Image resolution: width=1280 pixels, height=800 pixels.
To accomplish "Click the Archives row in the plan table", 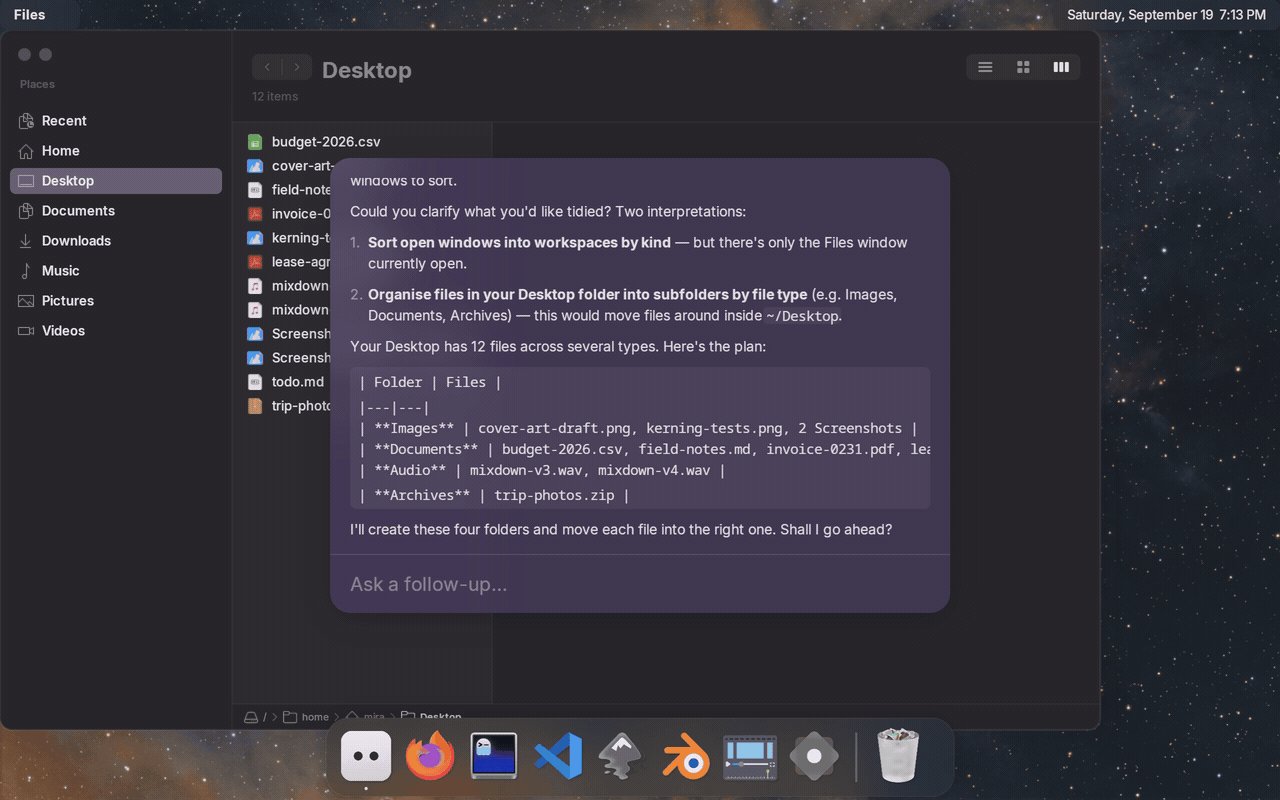I will [494, 496].
